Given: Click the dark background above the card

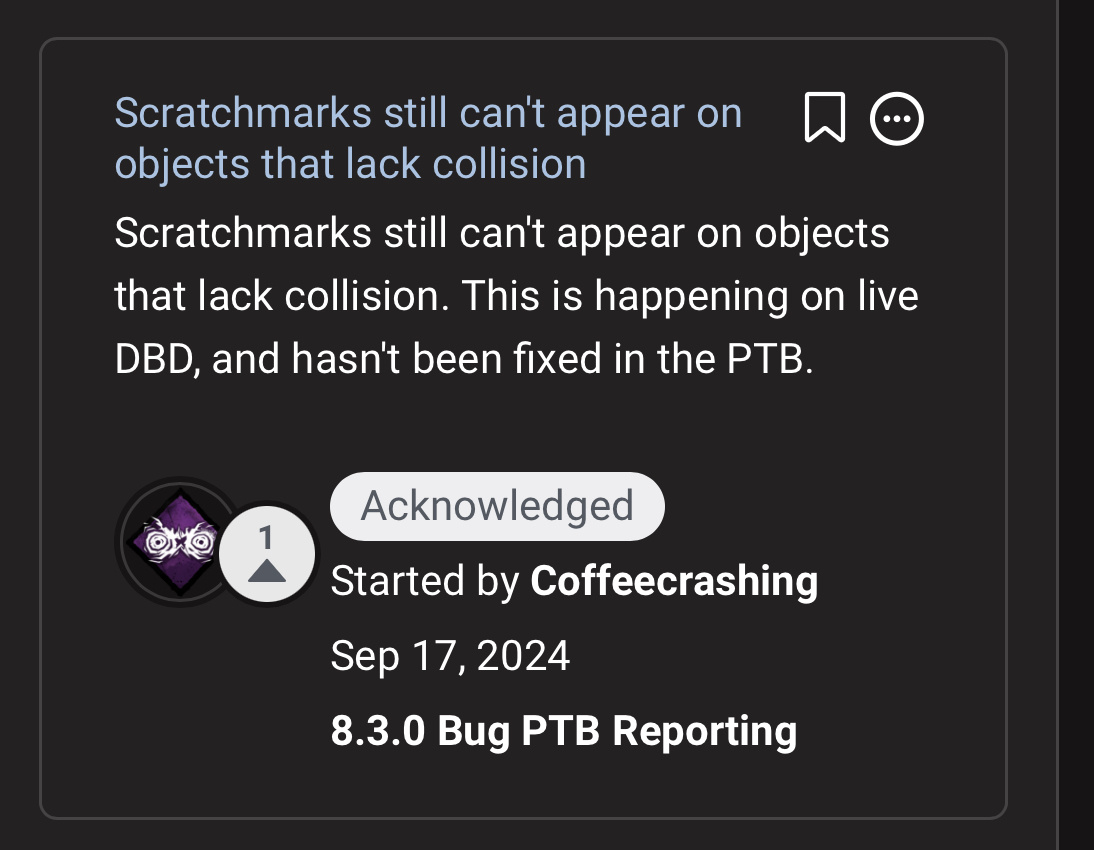Looking at the screenshot, I should pyautogui.click(x=523, y=17).
